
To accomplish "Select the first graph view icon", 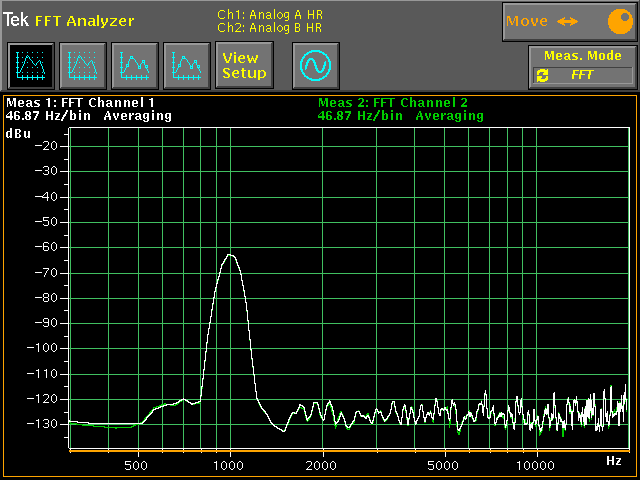I will point(30,66).
